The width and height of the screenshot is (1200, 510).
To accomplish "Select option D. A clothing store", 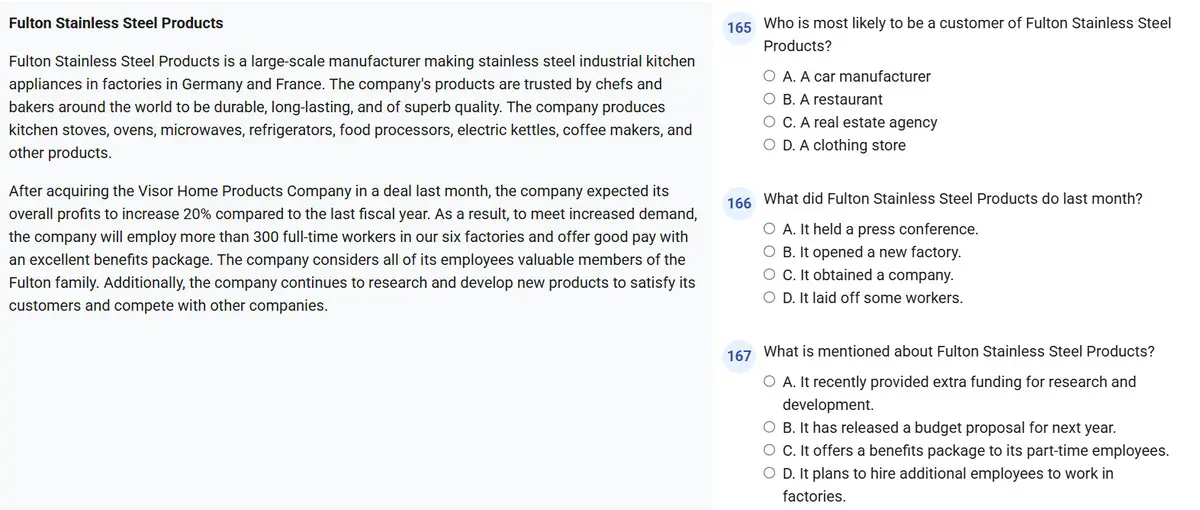I will click(x=769, y=145).
